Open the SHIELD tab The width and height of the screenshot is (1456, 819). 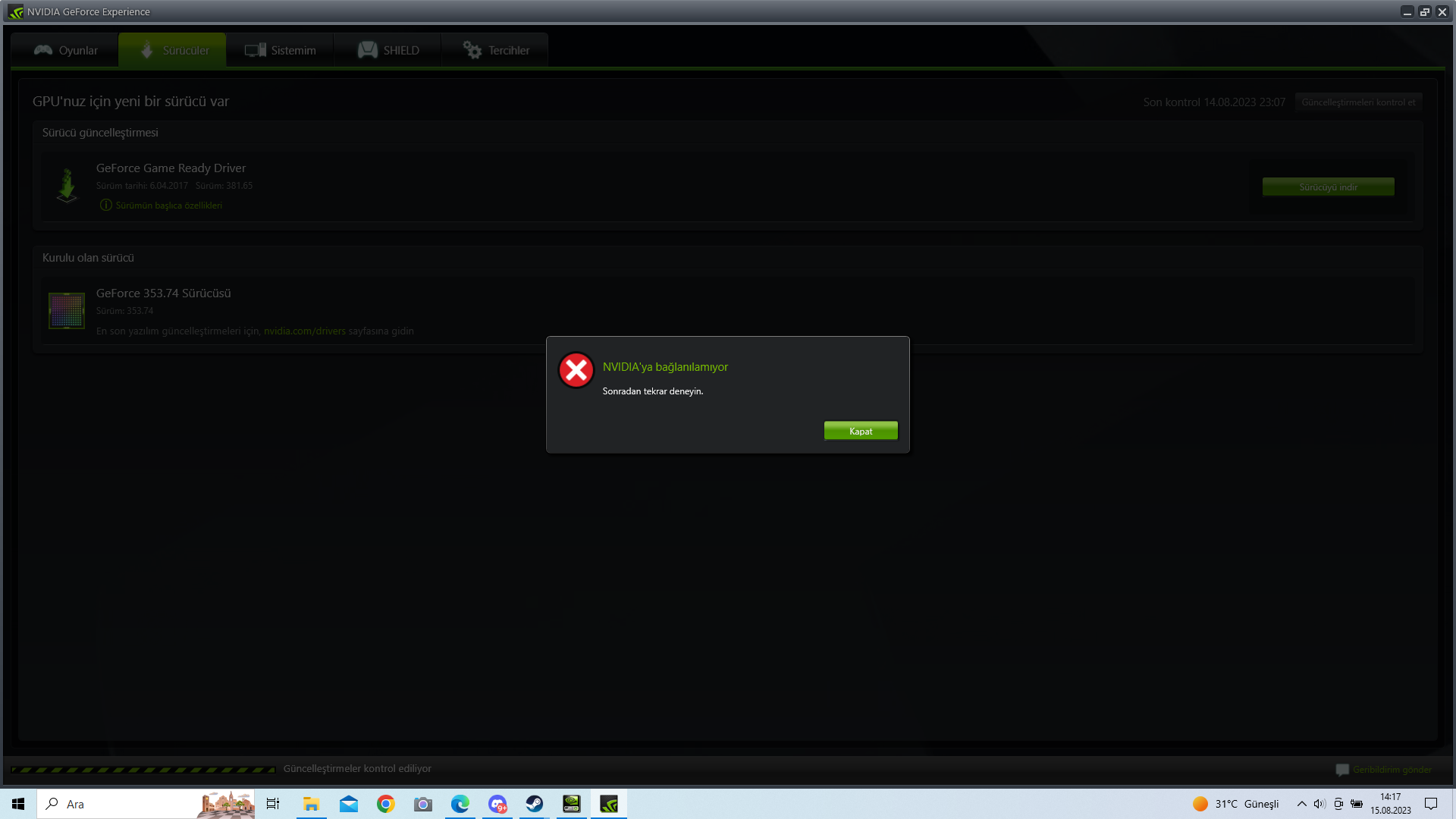(x=388, y=50)
